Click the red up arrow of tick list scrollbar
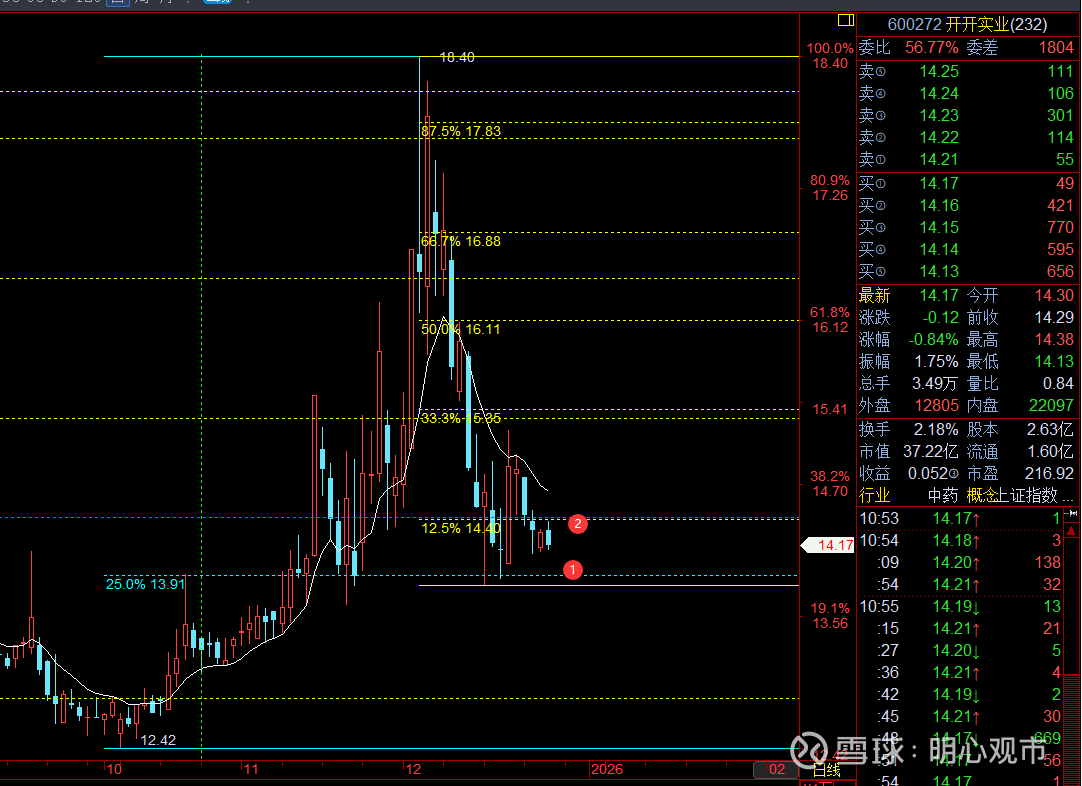 1072,531
